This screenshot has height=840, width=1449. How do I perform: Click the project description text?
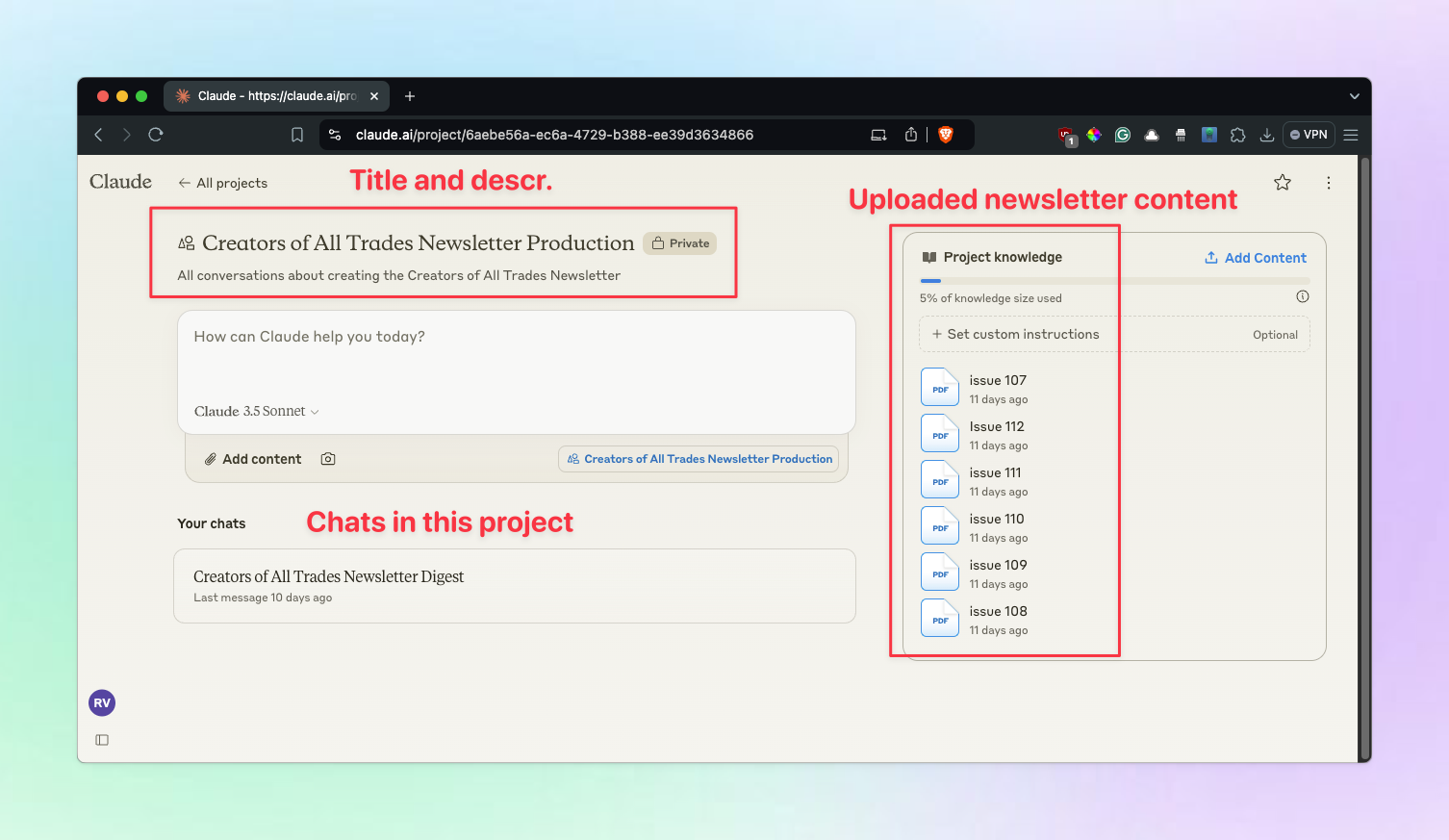coord(399,275)
